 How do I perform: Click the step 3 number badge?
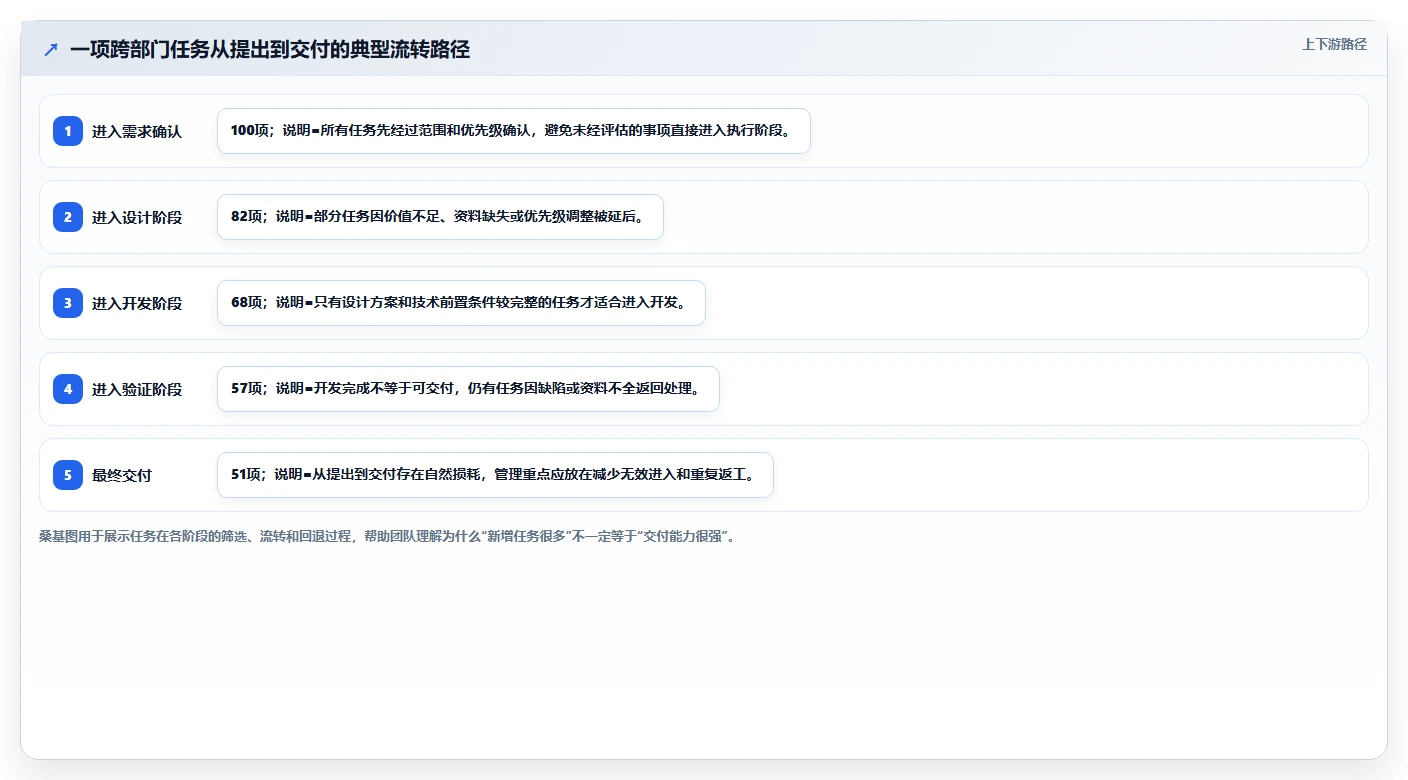(x=68, y=303)
